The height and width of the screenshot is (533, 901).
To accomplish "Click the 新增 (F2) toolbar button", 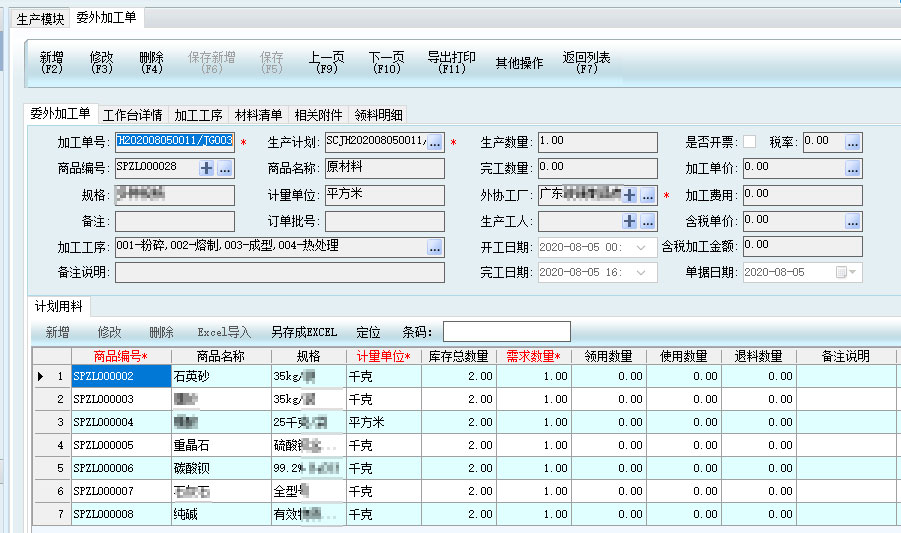I will pos(52,62).
